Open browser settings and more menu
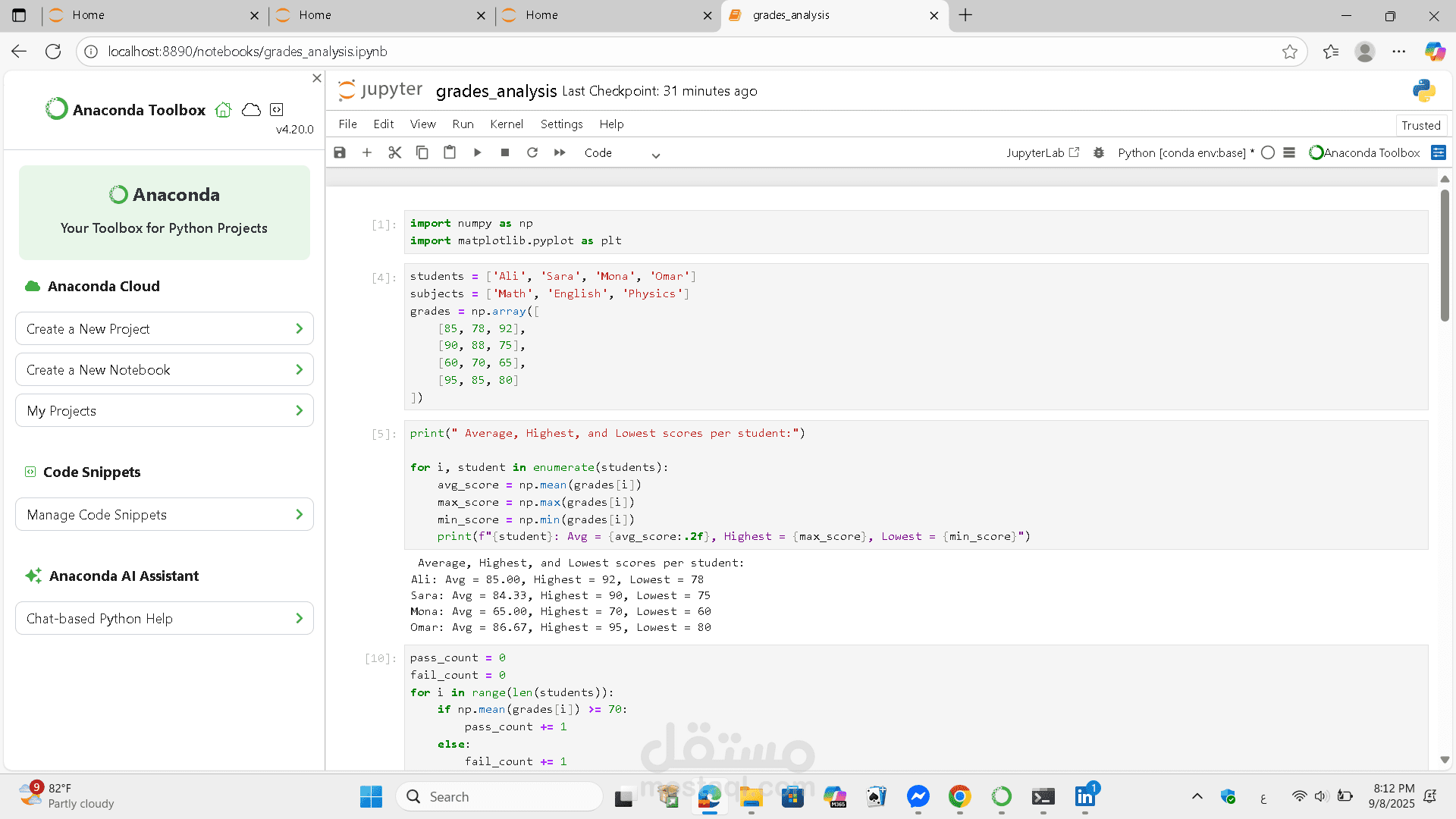The height and width of the screenshot is (819, 1456). pos(1399,52)
